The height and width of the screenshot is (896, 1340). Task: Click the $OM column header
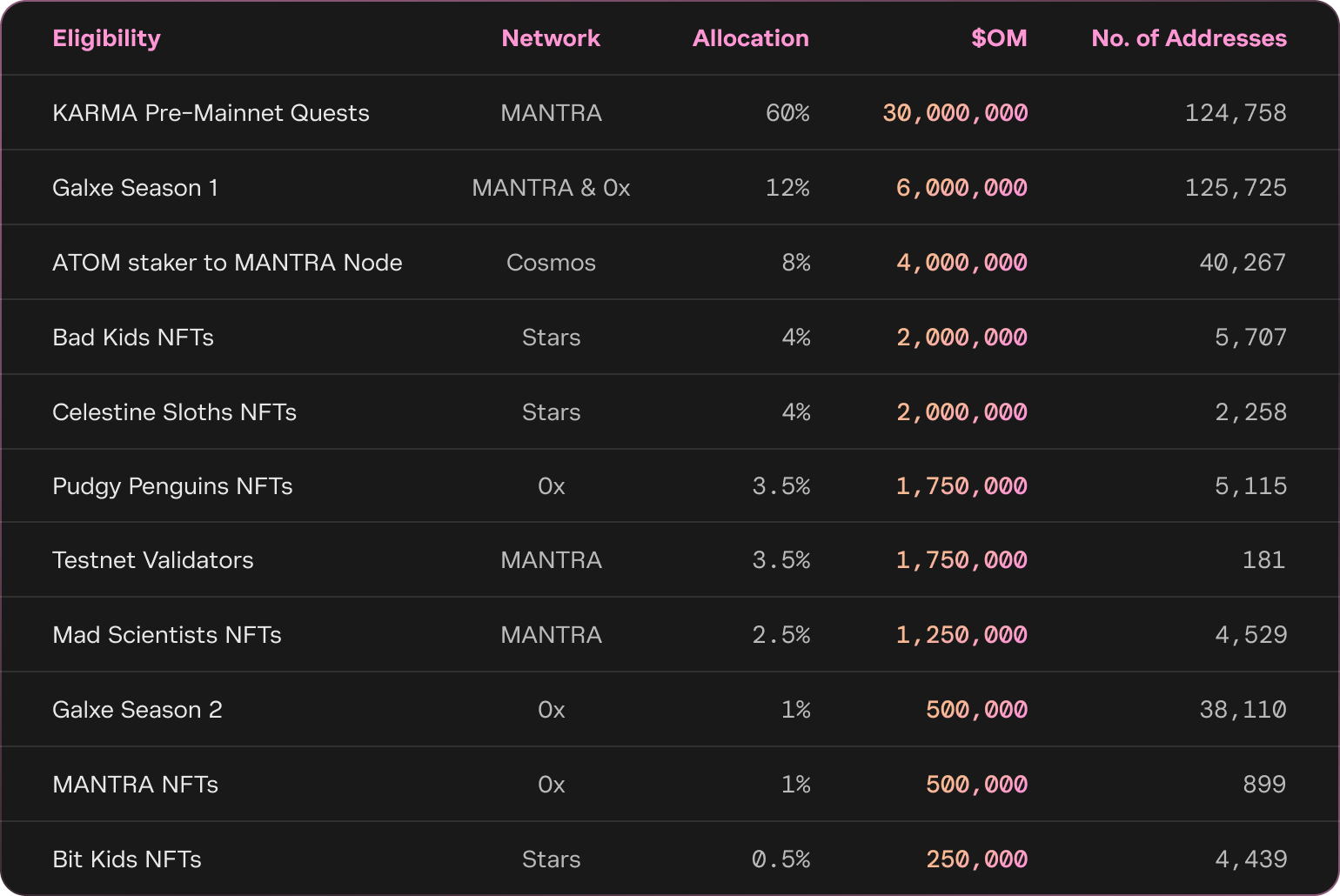[x=999, y=38]
